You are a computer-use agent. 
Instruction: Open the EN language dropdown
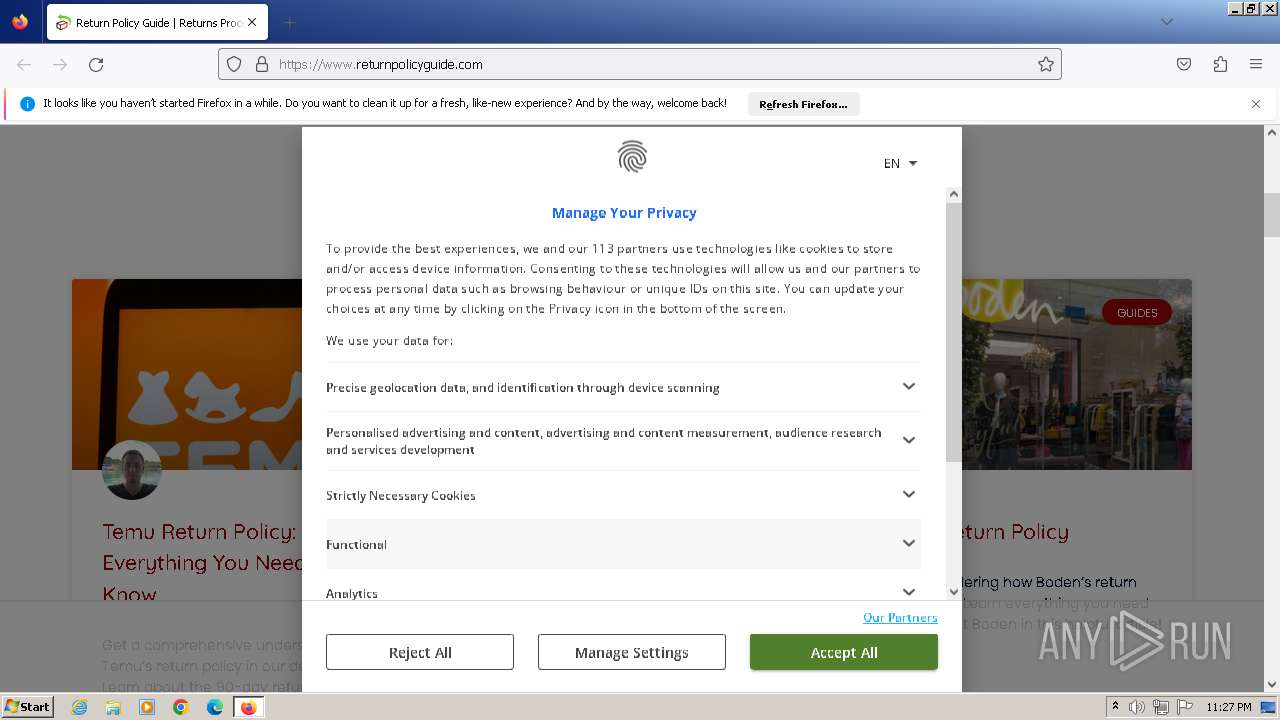point(900,163)
